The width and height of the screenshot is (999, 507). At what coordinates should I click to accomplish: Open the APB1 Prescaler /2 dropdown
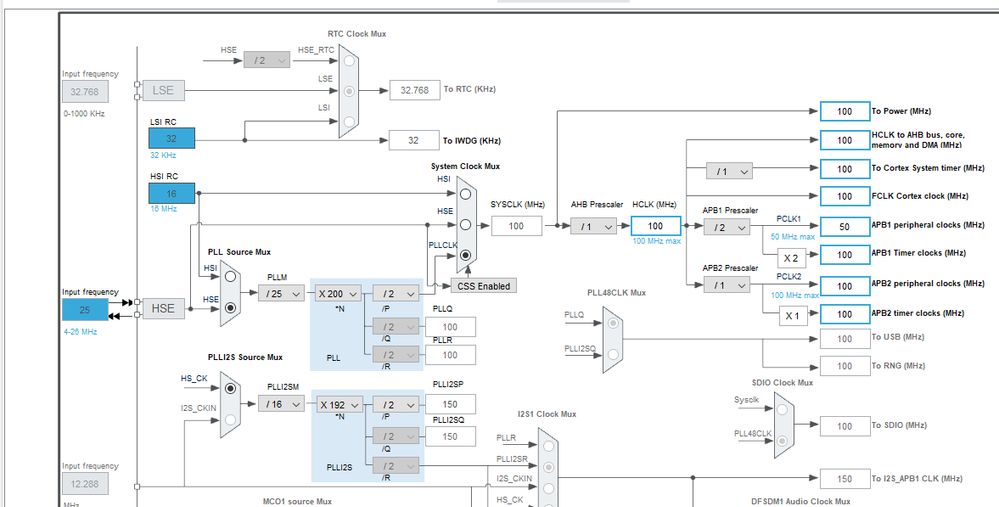pos(726,227)
